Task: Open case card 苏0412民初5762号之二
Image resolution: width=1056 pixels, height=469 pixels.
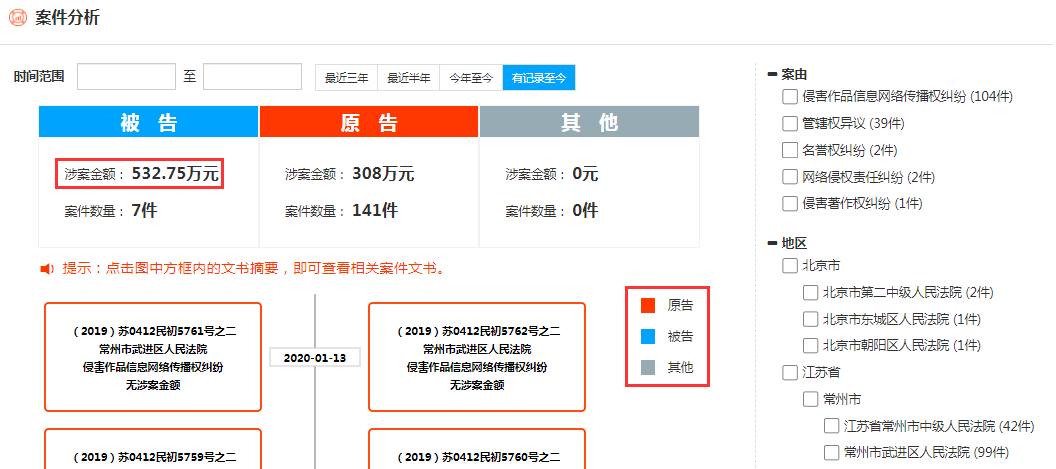Action: point(477,357)
